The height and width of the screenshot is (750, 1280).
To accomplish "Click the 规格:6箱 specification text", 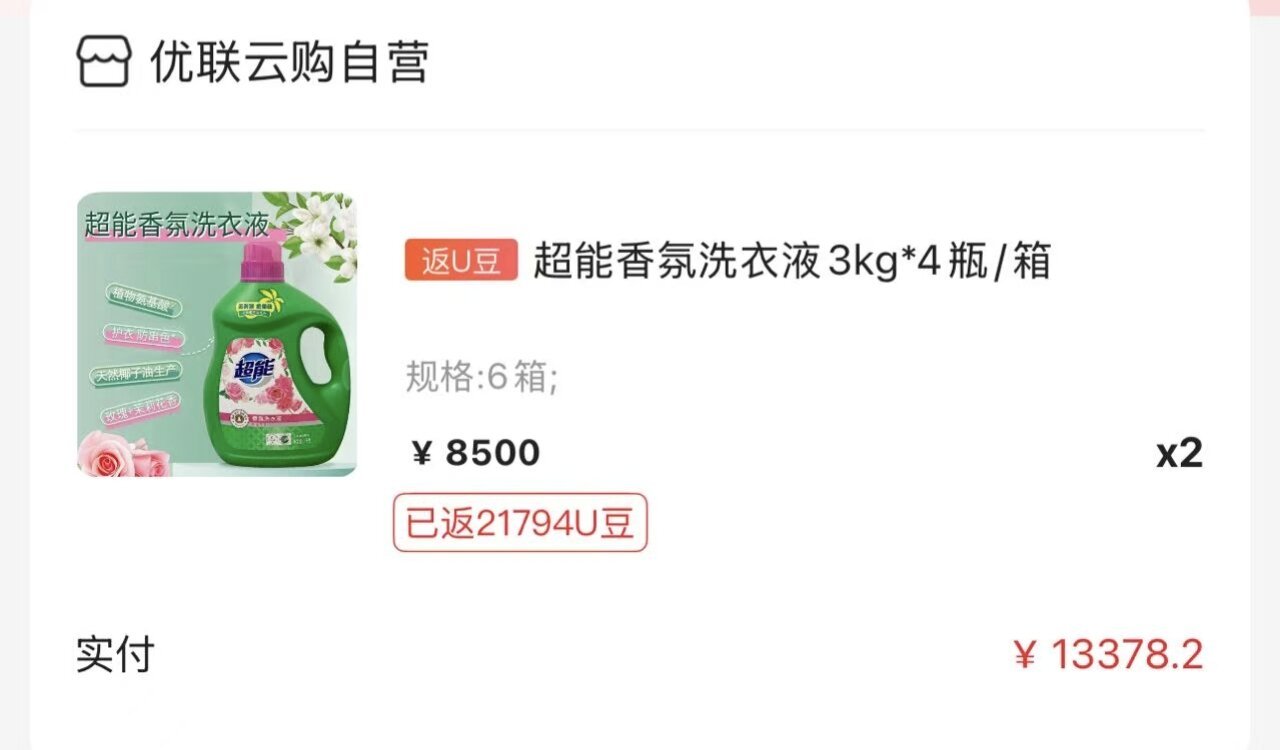I will (482, 377).
